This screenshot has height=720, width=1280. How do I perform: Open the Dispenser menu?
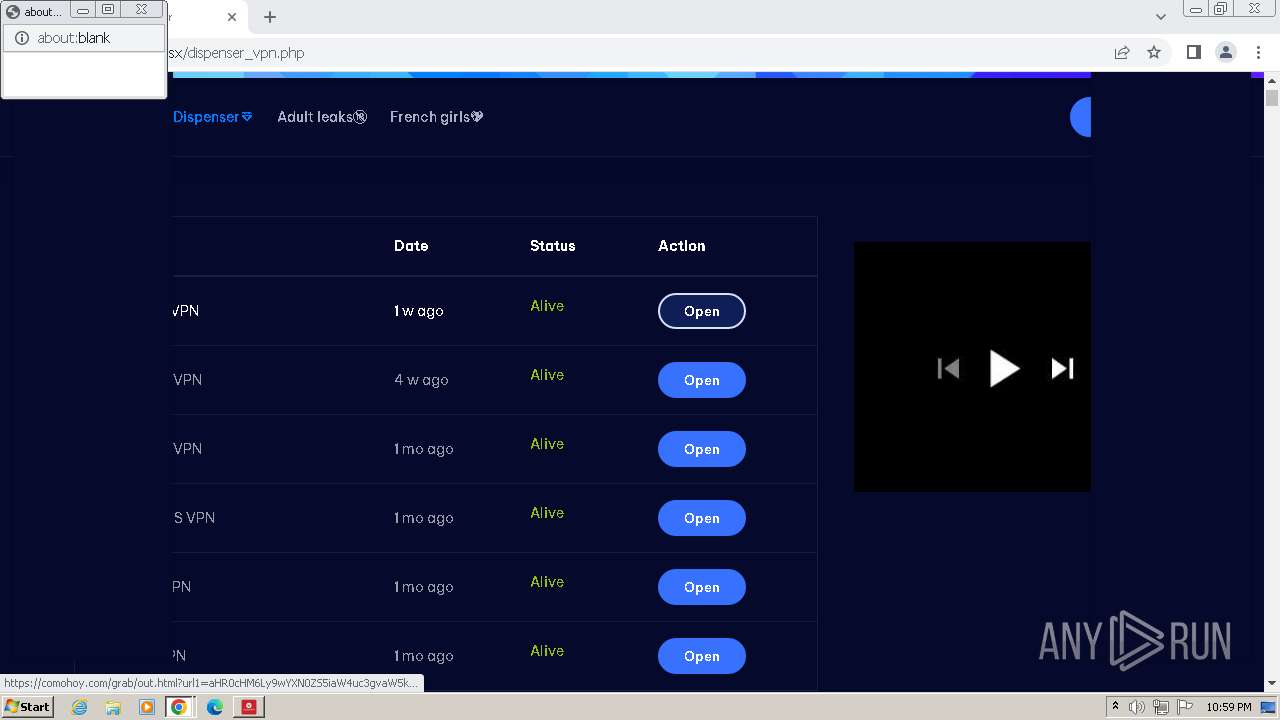212,117
